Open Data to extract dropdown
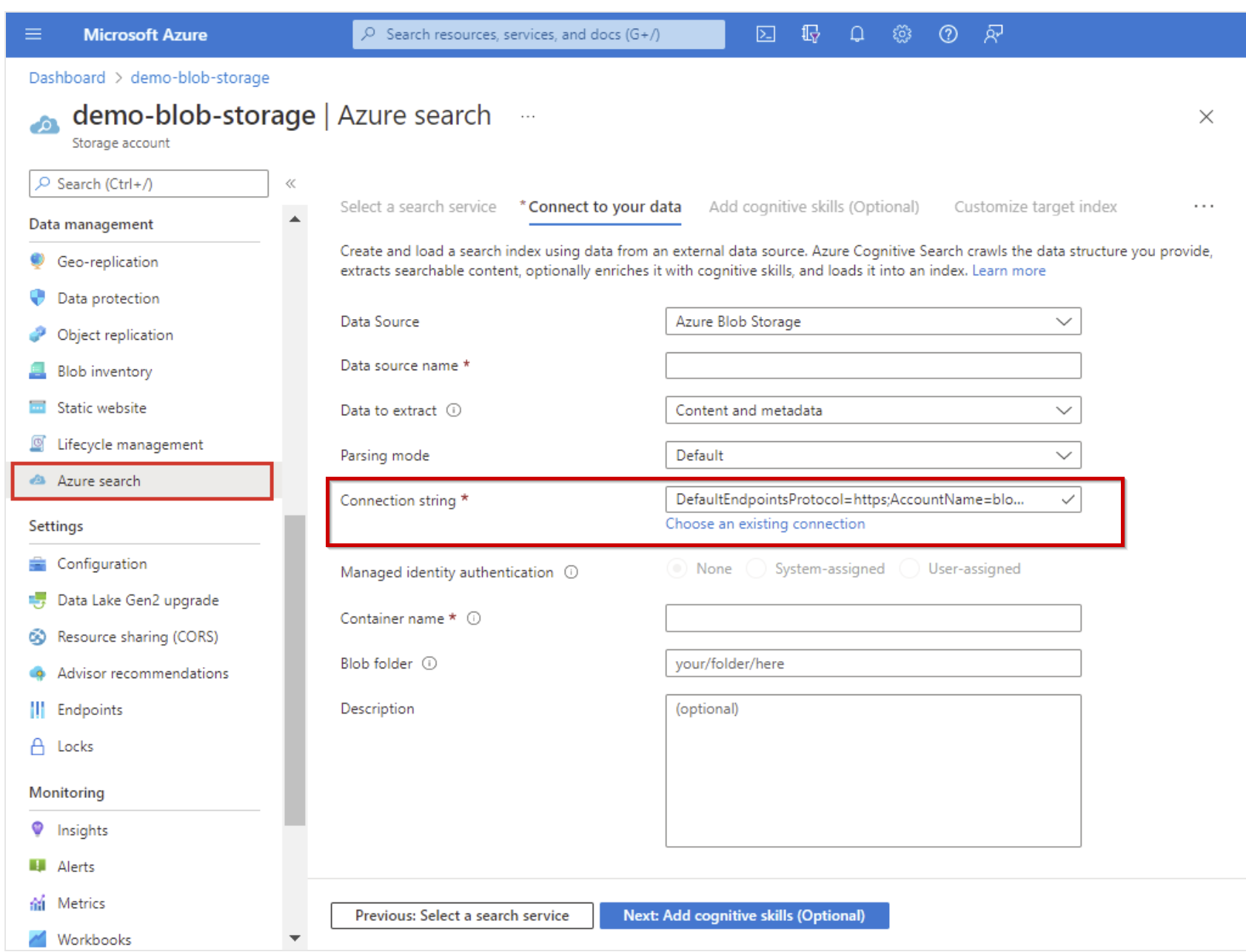The height and width of the screenshot is (952, 1246). 873,410
